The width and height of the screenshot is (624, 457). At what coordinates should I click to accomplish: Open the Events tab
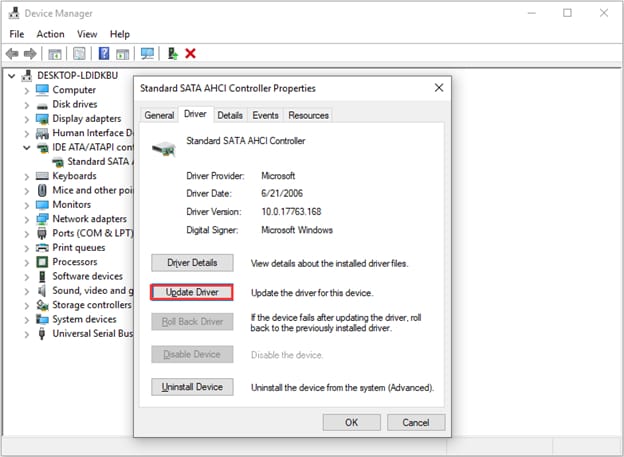pyautogui.click(x=265, y=115)
